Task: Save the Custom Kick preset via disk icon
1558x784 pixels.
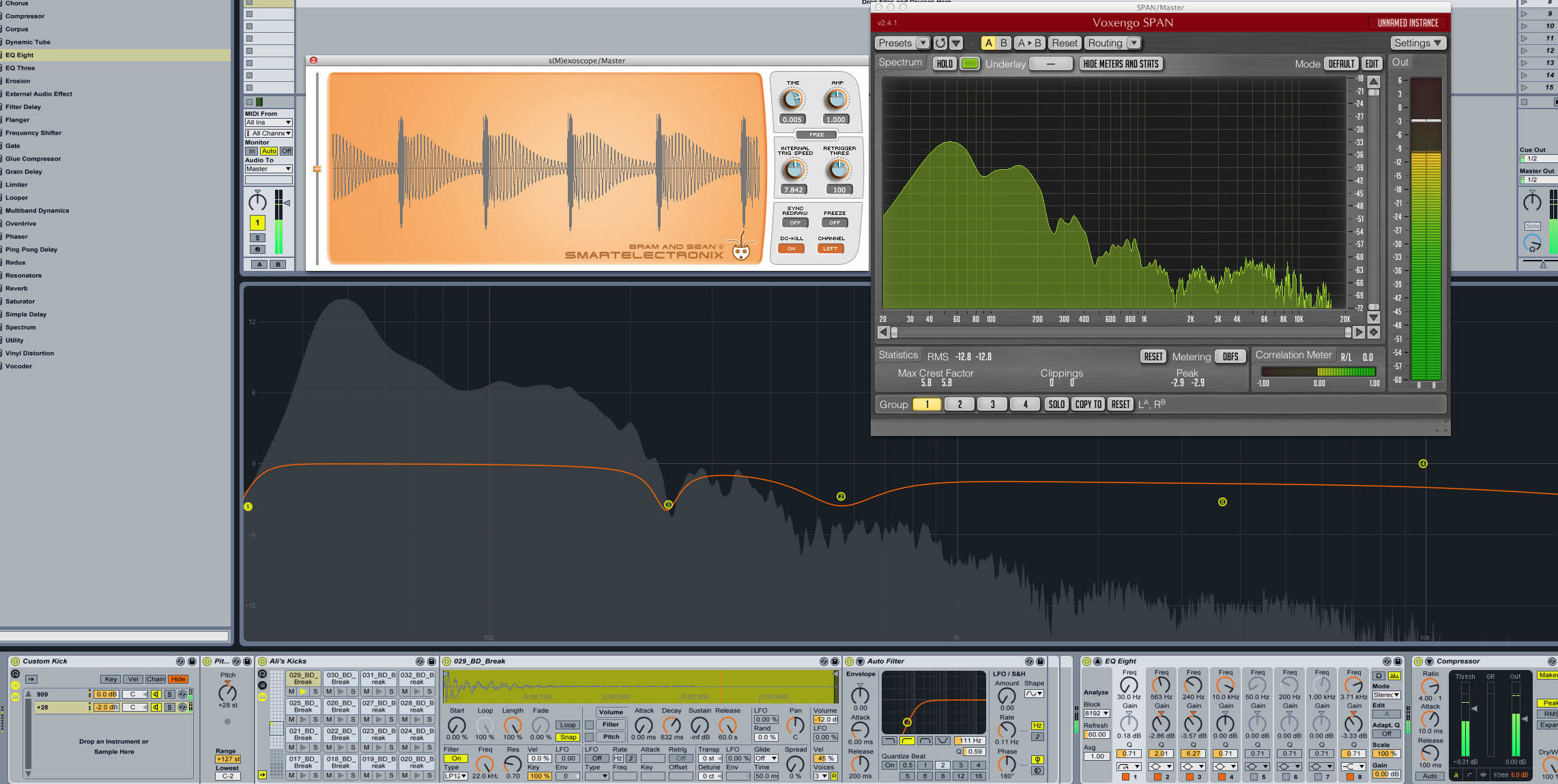Action: (x=192, y=661)
